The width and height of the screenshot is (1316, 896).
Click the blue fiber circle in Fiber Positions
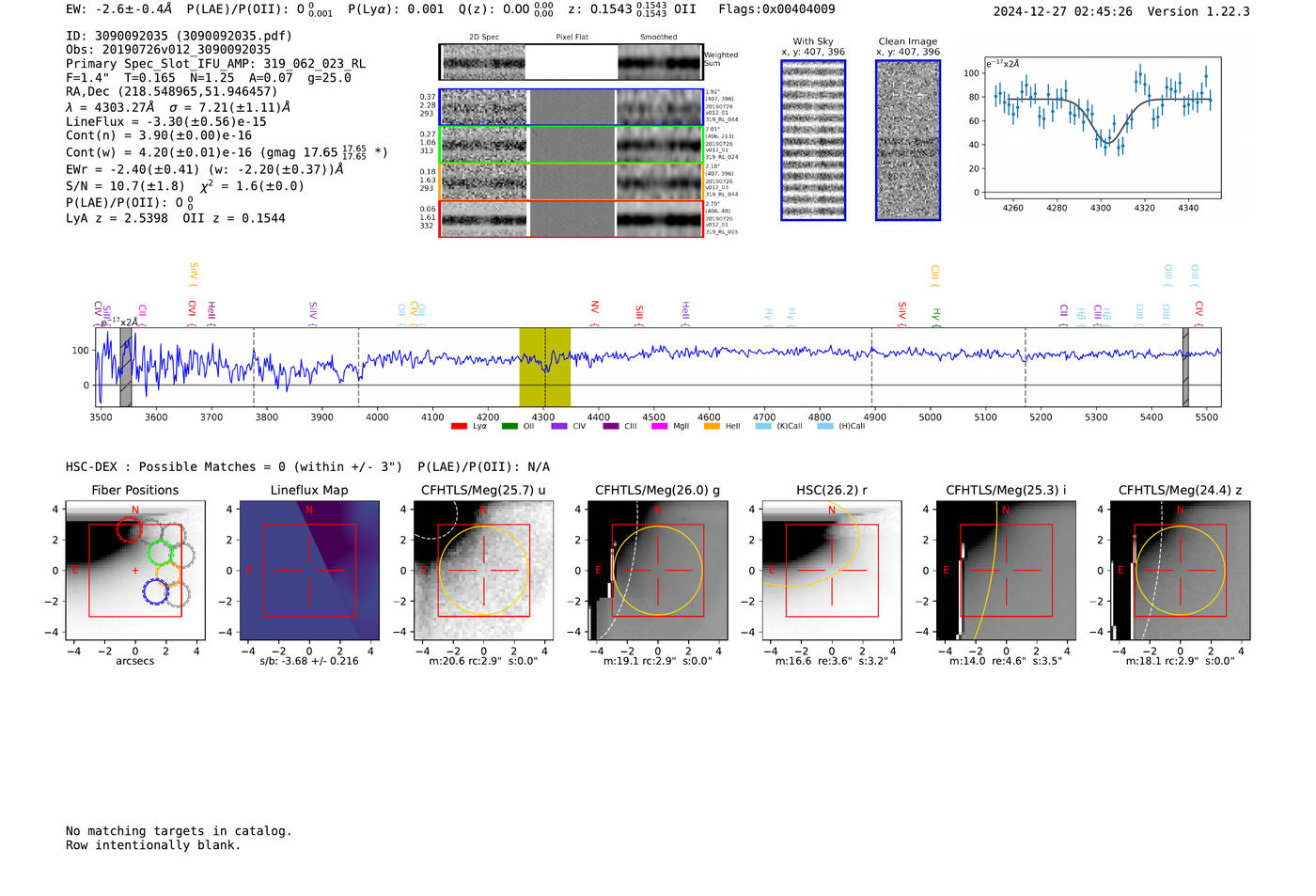tap(156, 591)
